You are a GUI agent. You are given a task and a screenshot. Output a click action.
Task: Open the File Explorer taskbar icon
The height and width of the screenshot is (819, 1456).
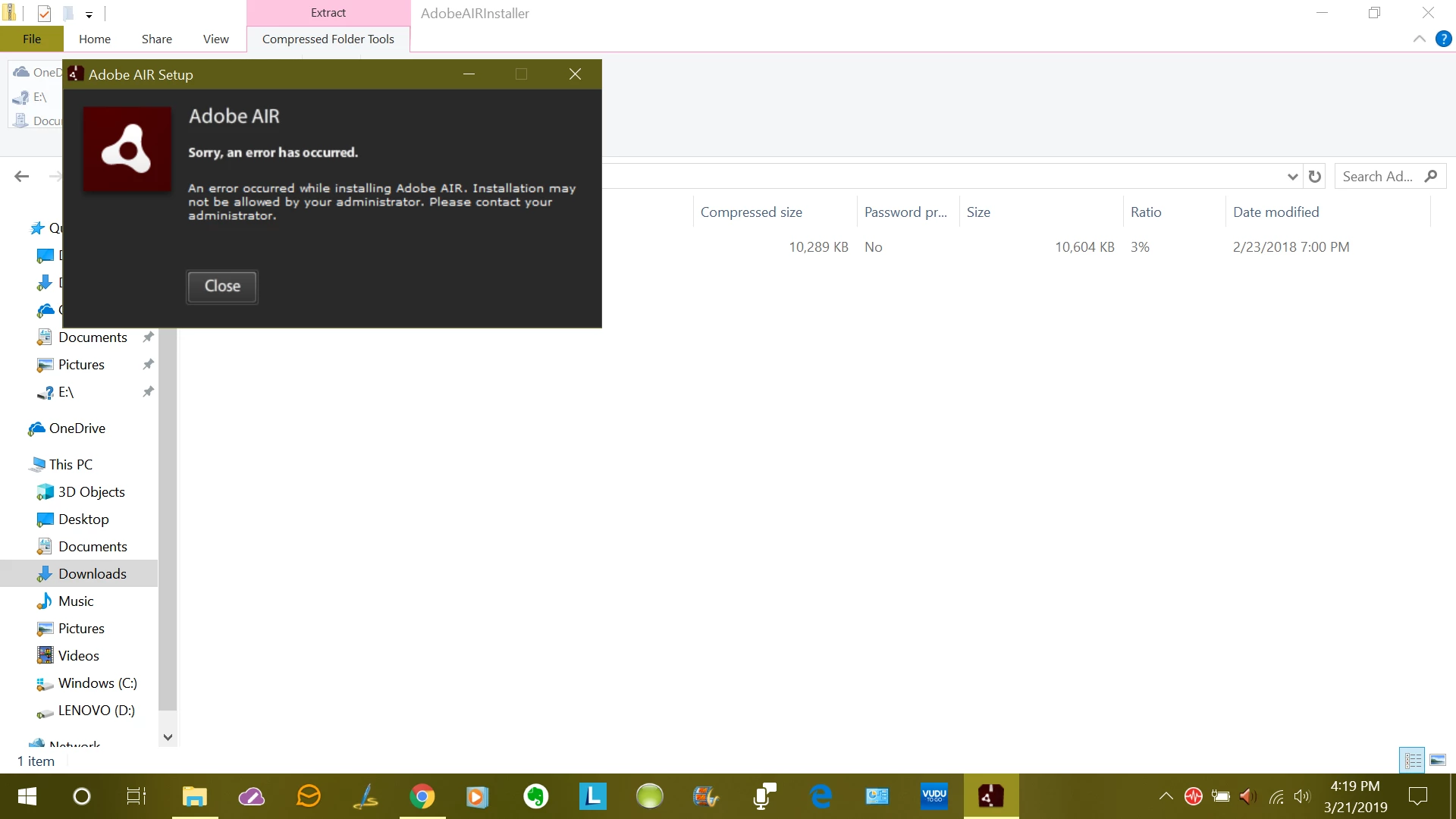tap(195, 796)
